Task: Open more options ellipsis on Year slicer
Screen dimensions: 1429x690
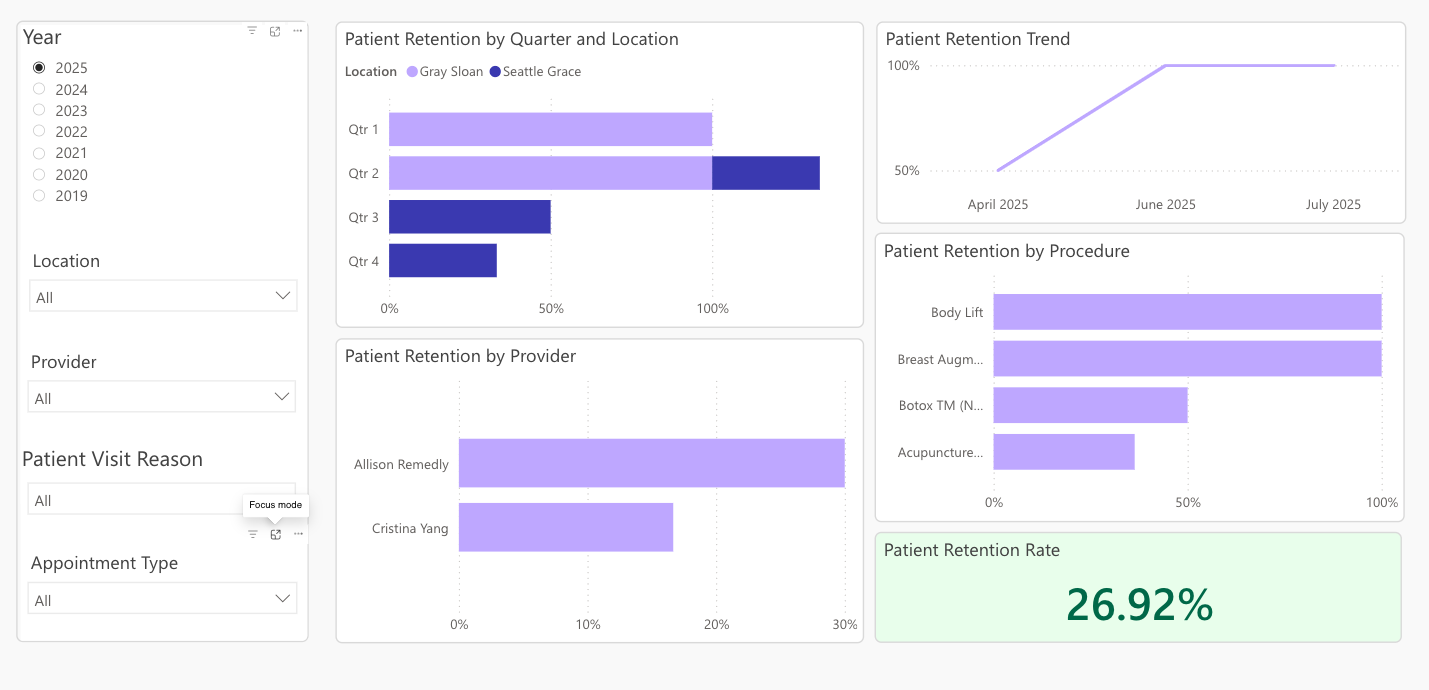Action: pos(297,31)
